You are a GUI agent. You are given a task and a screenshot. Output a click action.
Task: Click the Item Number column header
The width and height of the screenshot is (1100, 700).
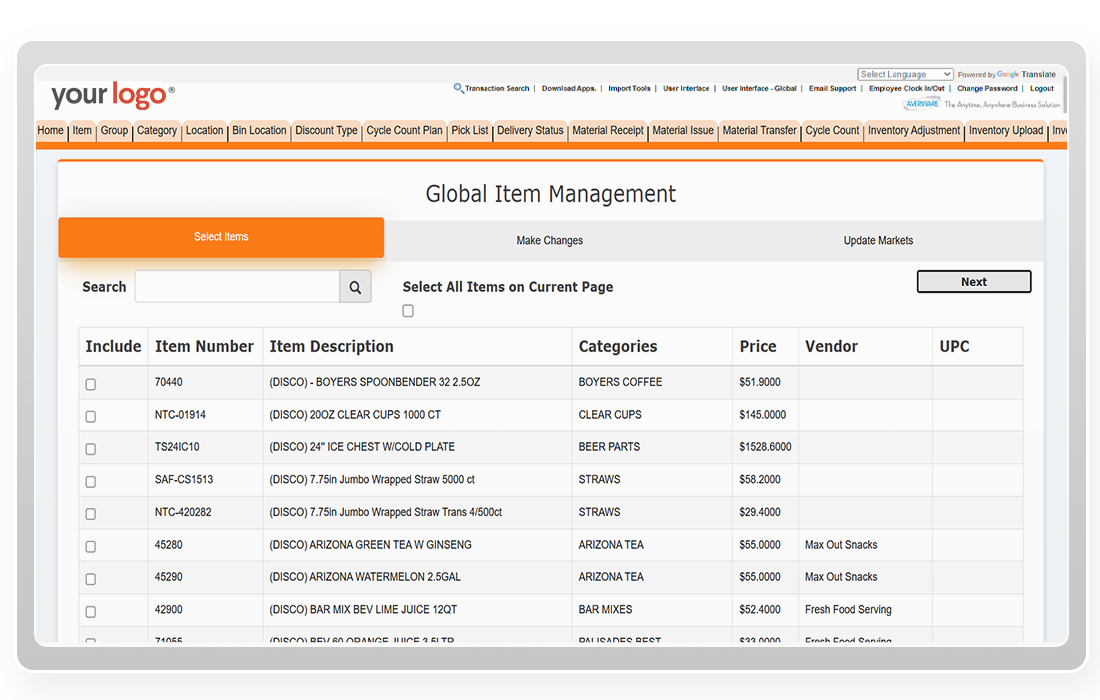pyautogui.click(x=204, y=346)
